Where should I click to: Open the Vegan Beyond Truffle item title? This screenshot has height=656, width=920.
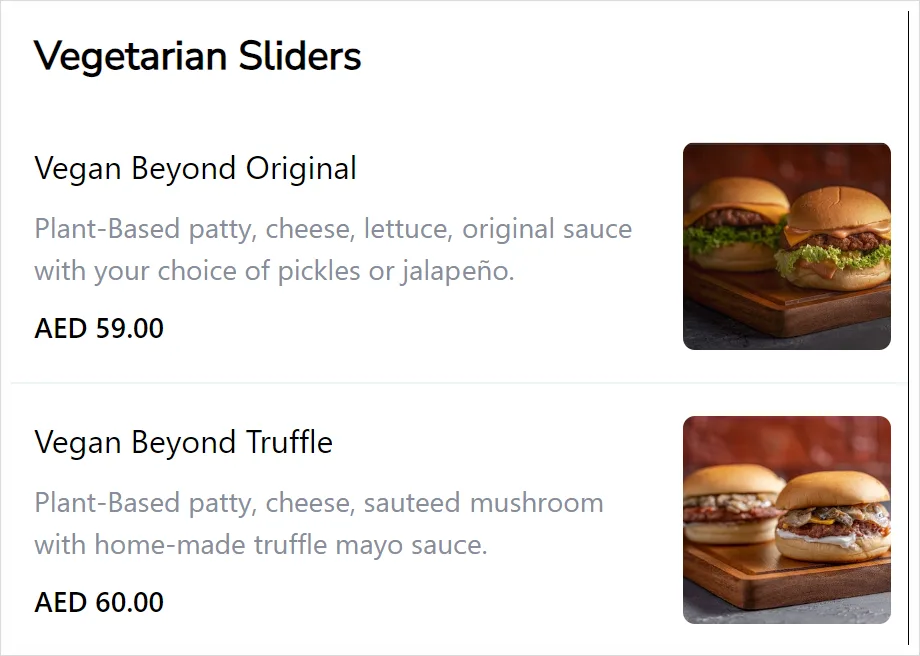[184, 442]
